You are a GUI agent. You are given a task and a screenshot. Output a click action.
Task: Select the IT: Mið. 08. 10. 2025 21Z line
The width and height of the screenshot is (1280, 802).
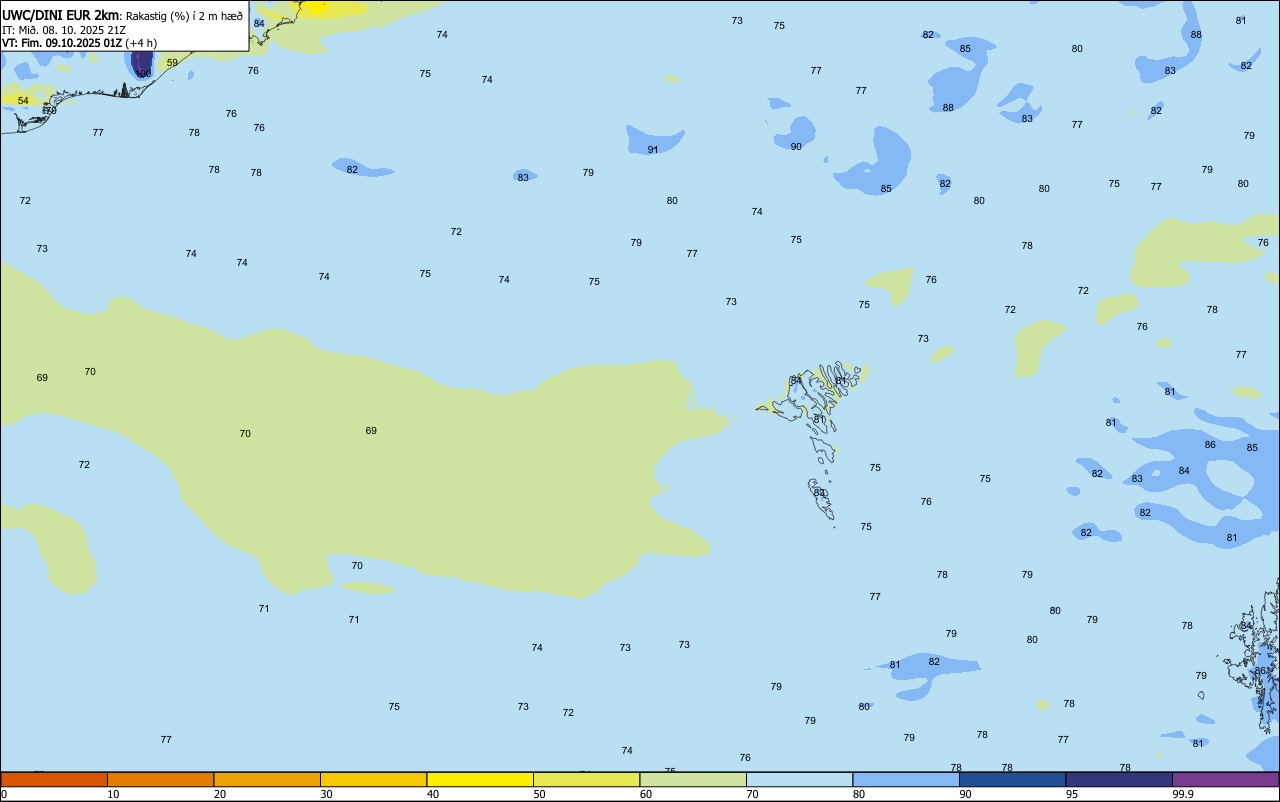[x=64, y=30]
